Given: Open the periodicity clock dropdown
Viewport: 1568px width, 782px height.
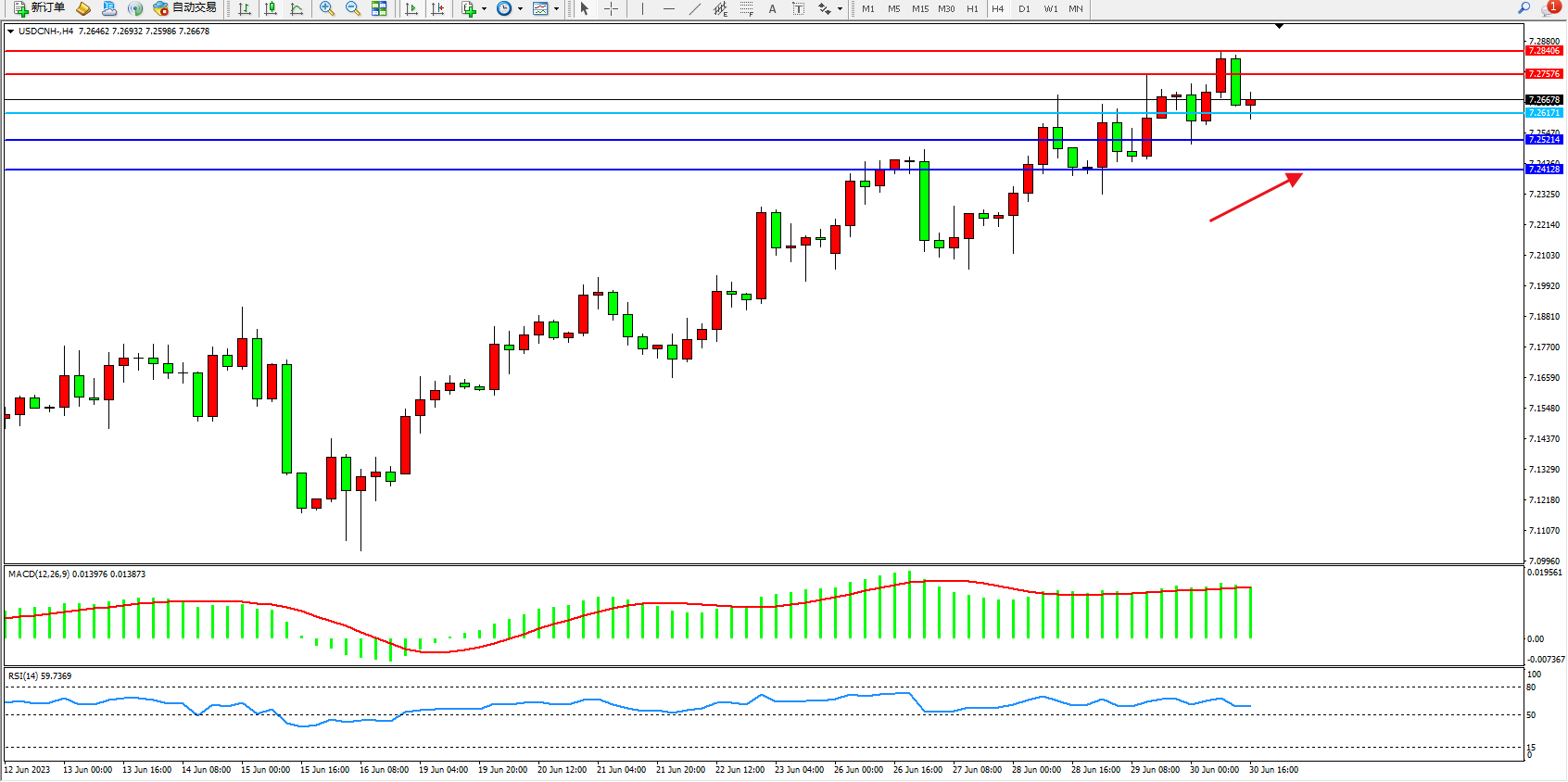Looking at the screenshot, I should 519,9.
